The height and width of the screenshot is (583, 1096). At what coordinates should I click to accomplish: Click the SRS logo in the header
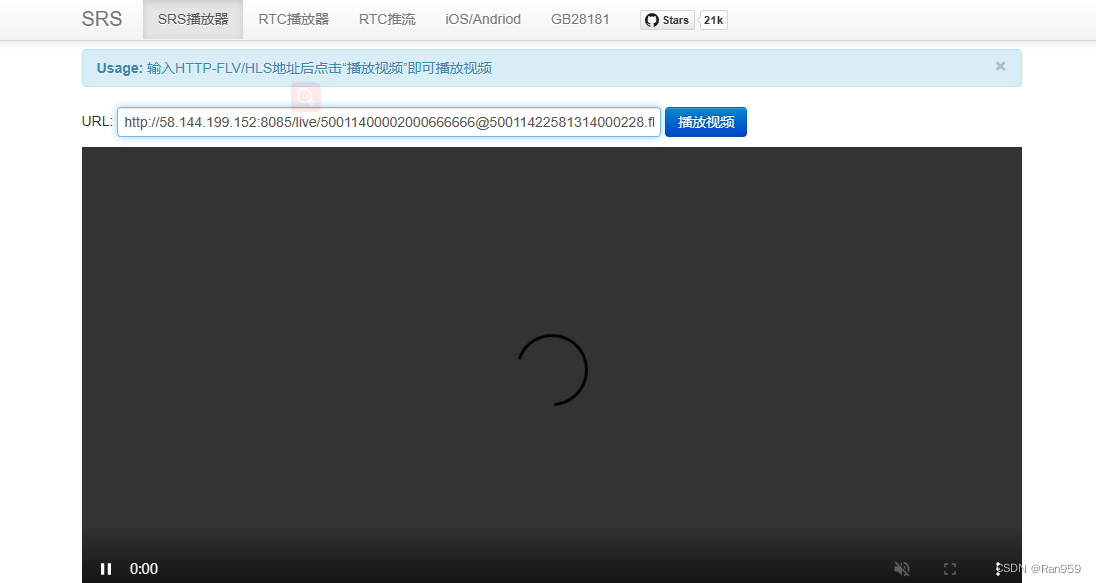point(101,18)
